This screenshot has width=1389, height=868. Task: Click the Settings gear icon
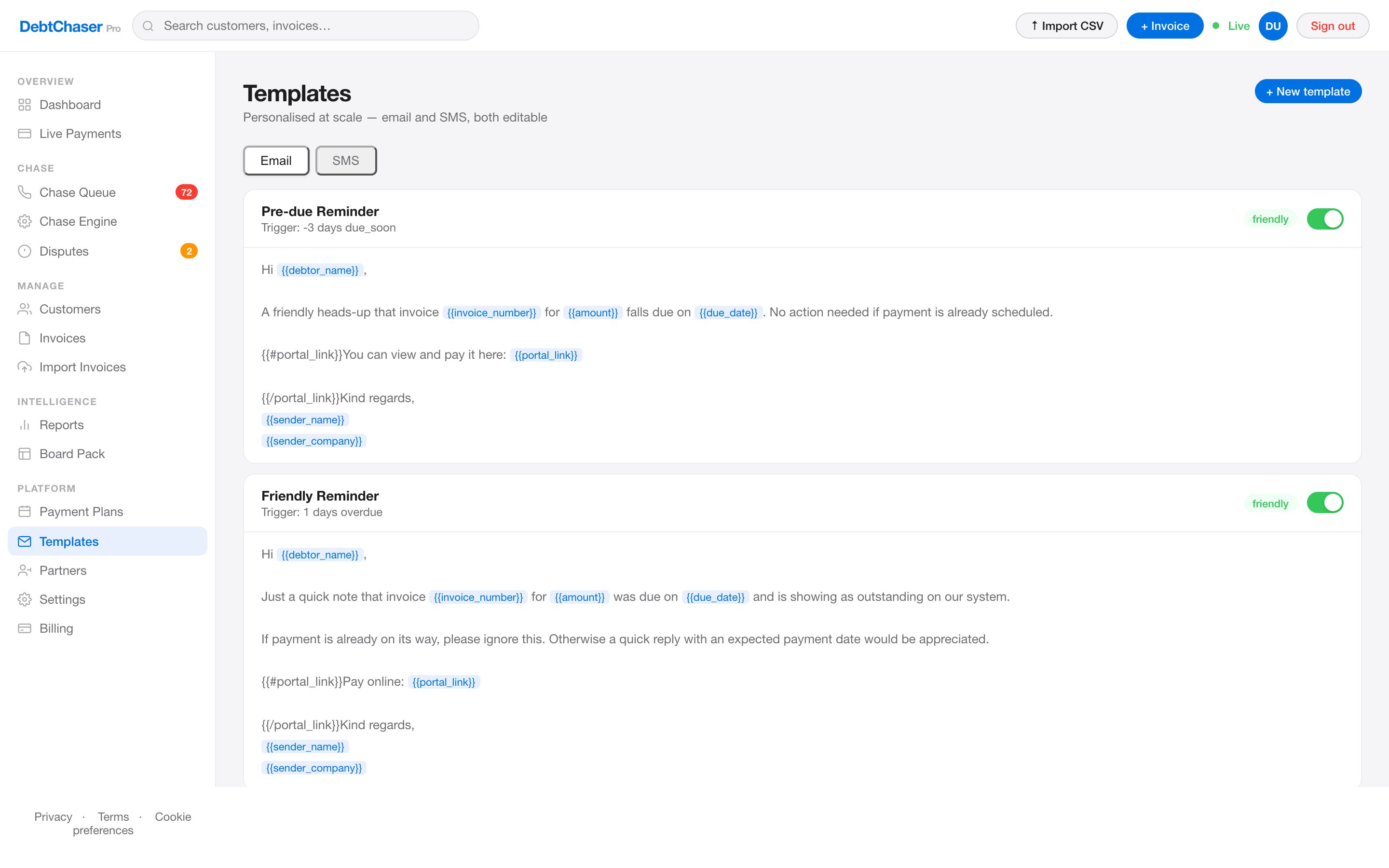[x=24, y=599]
